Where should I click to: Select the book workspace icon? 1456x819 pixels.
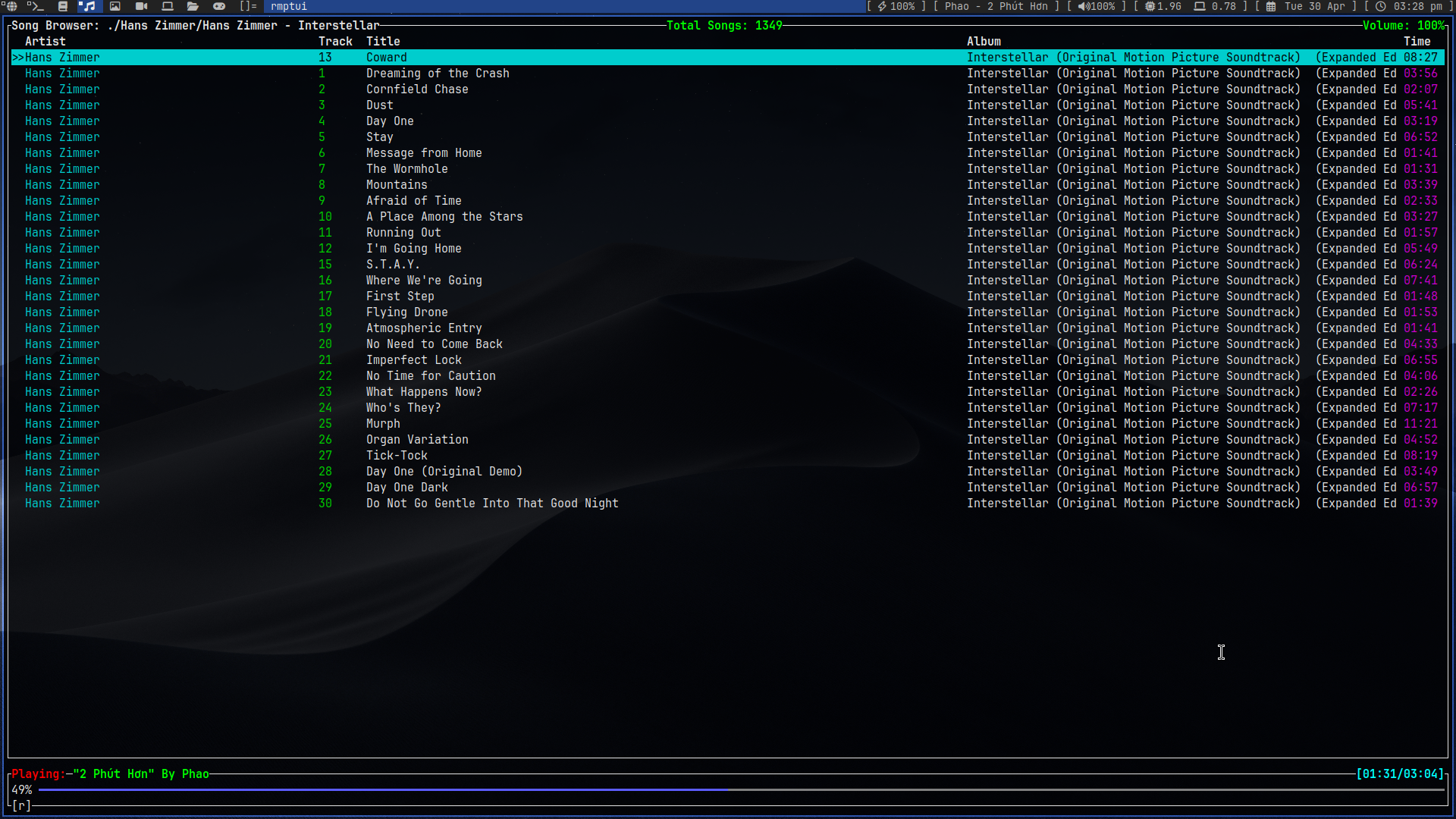pyautogui.click(x=63, y=6)
